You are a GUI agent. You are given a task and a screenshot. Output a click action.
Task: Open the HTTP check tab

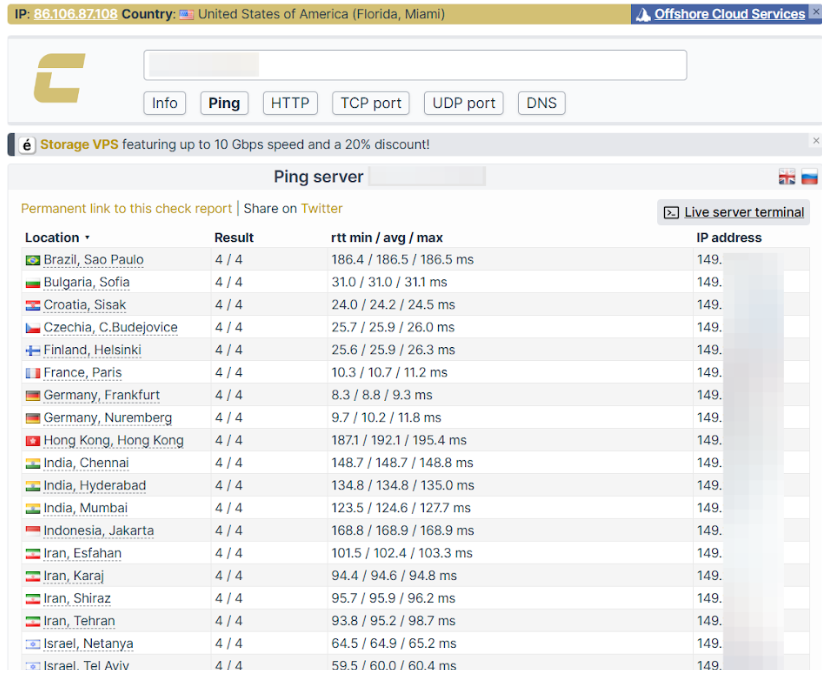(290, 103)
